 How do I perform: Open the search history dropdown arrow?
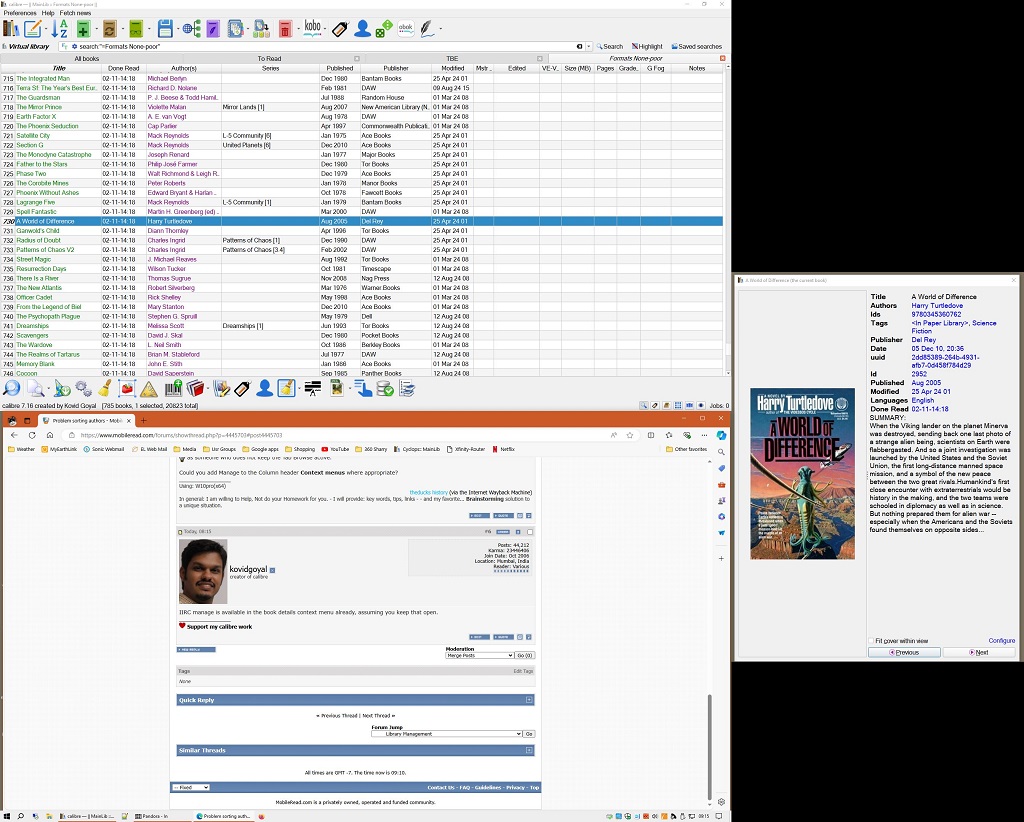(588, 46)
